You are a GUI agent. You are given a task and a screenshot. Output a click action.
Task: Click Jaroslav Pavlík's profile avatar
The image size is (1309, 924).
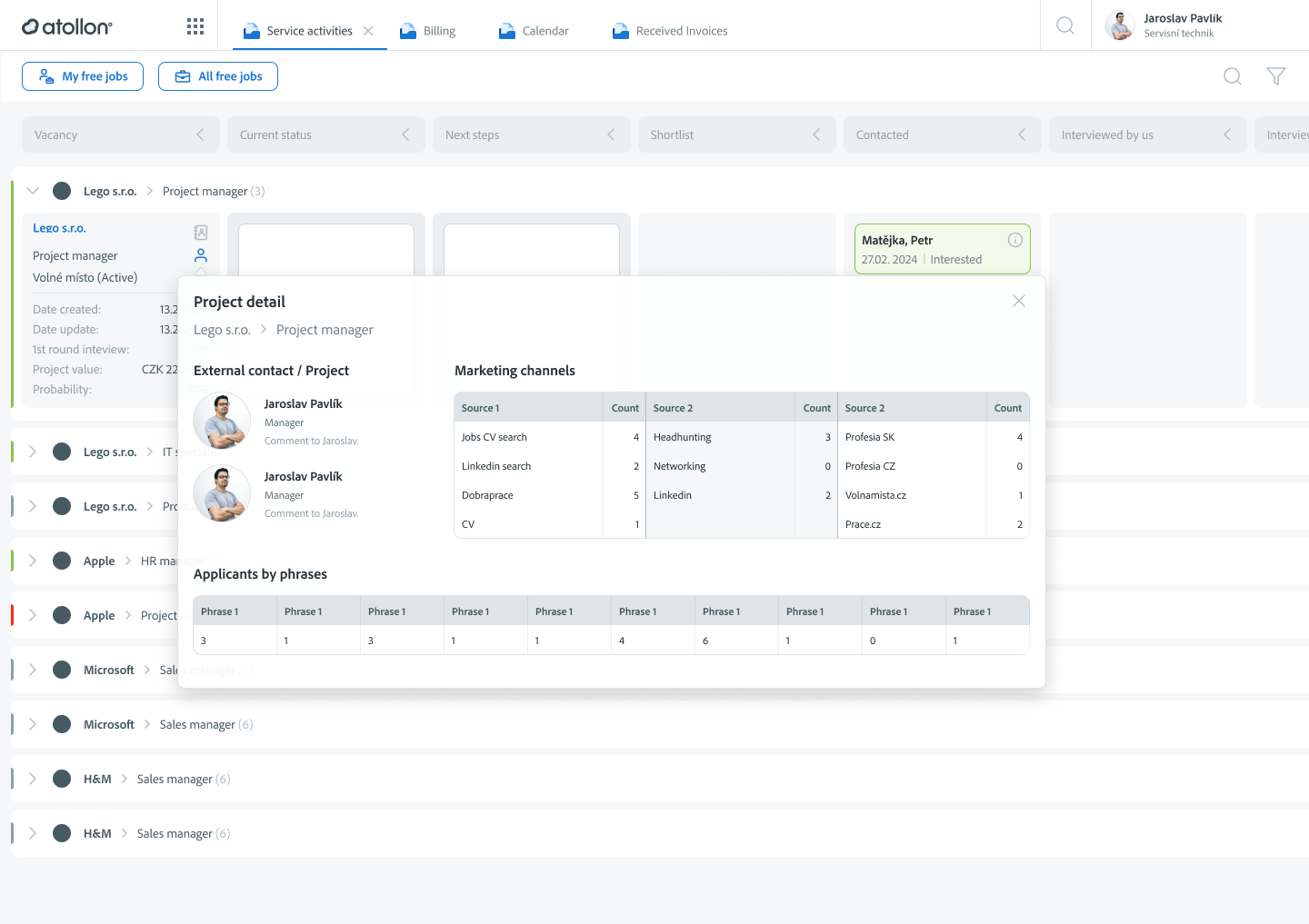1119,25
